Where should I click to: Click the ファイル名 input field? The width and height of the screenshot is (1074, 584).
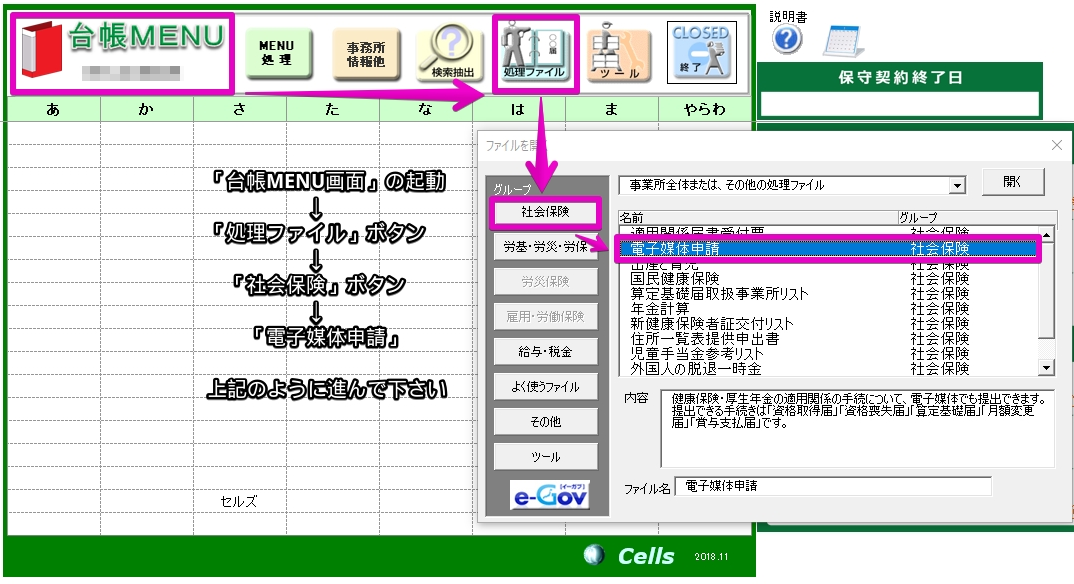(x=833, y=487)
